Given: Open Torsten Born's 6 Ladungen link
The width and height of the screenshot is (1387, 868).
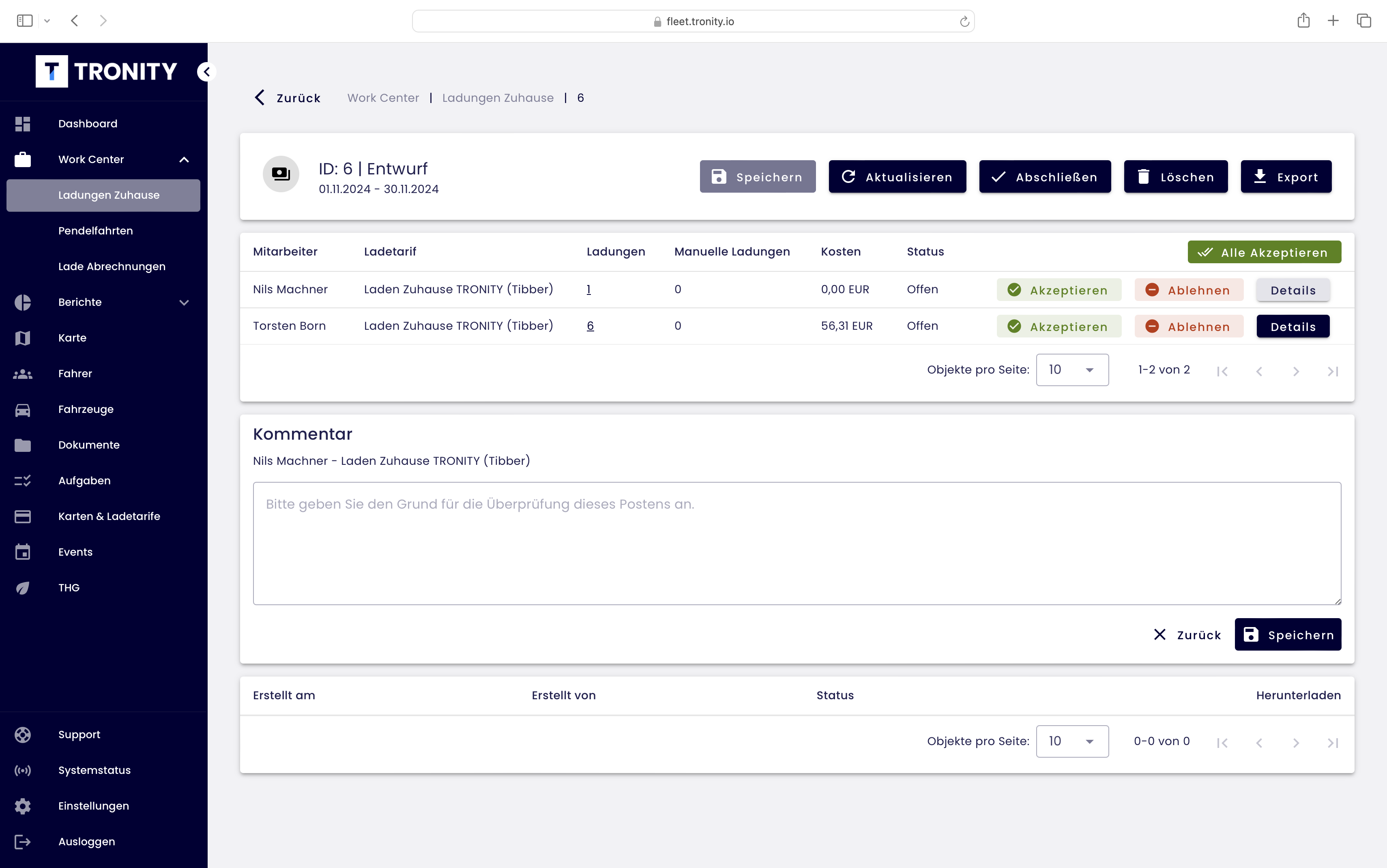Looking at the screenshot, I should pyautogui.click(x=590, y=326).
